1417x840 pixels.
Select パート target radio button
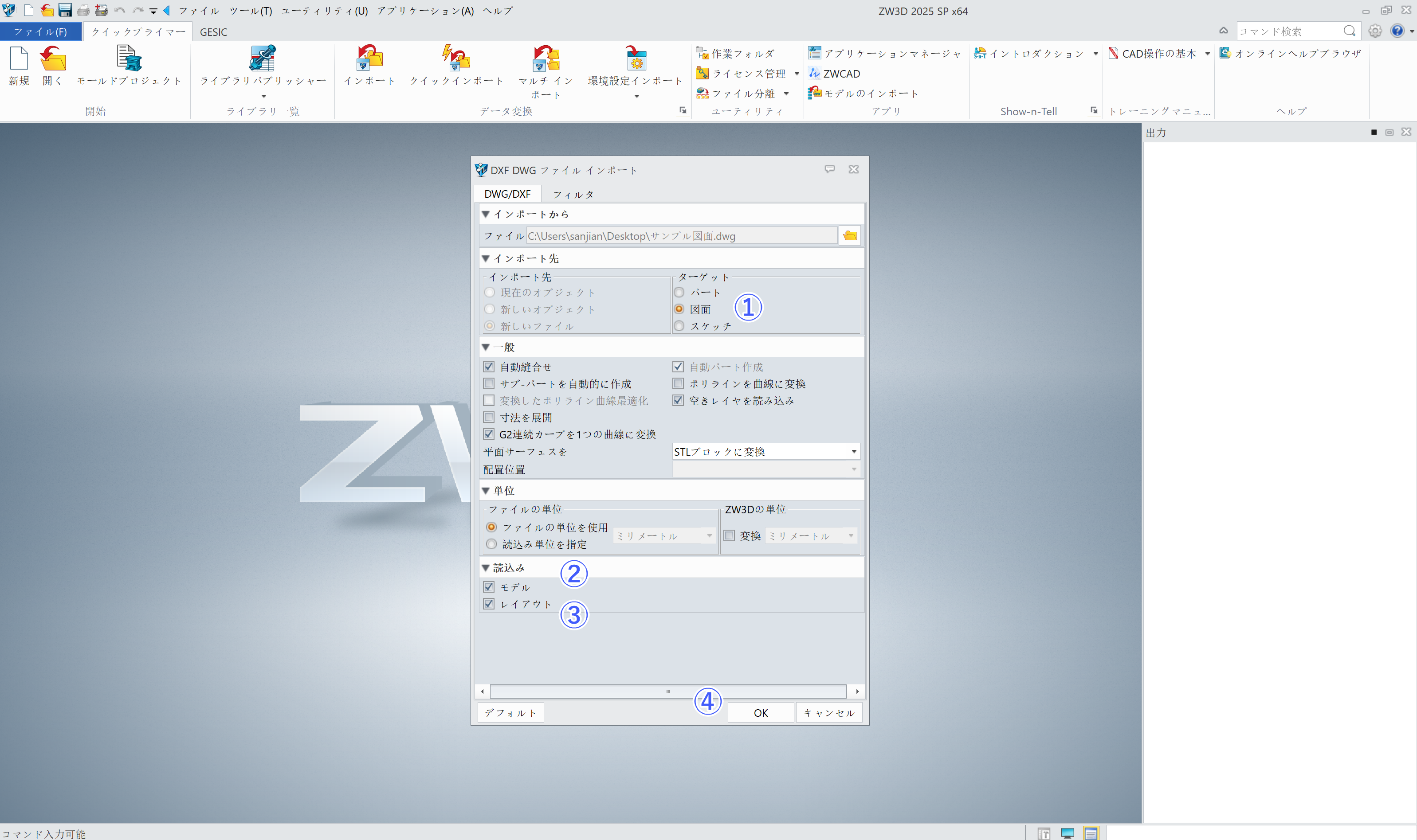pyautogui.click(x=679, y=292)
